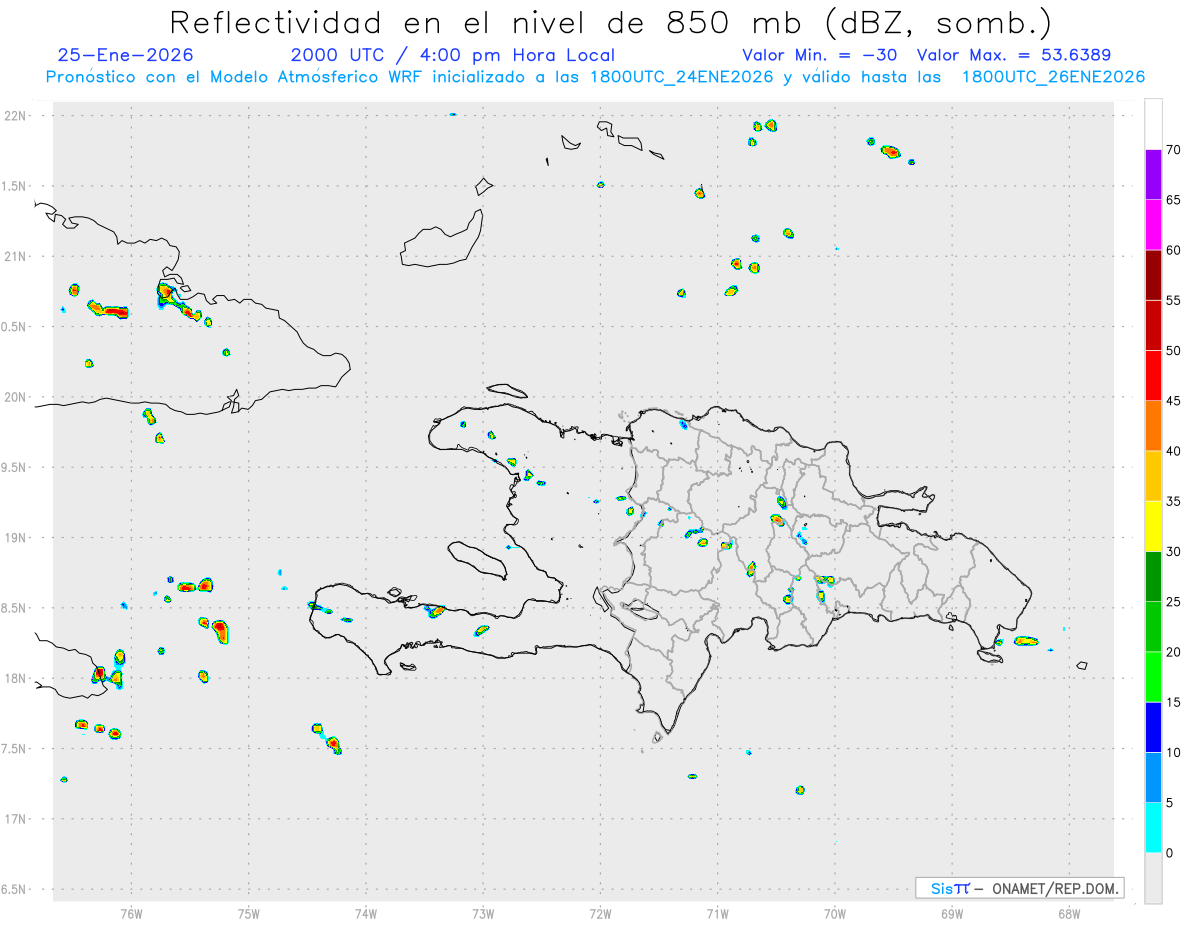Click the time '2000 UTC / 4:00 pm Hora Local'

tap(453, 55)
